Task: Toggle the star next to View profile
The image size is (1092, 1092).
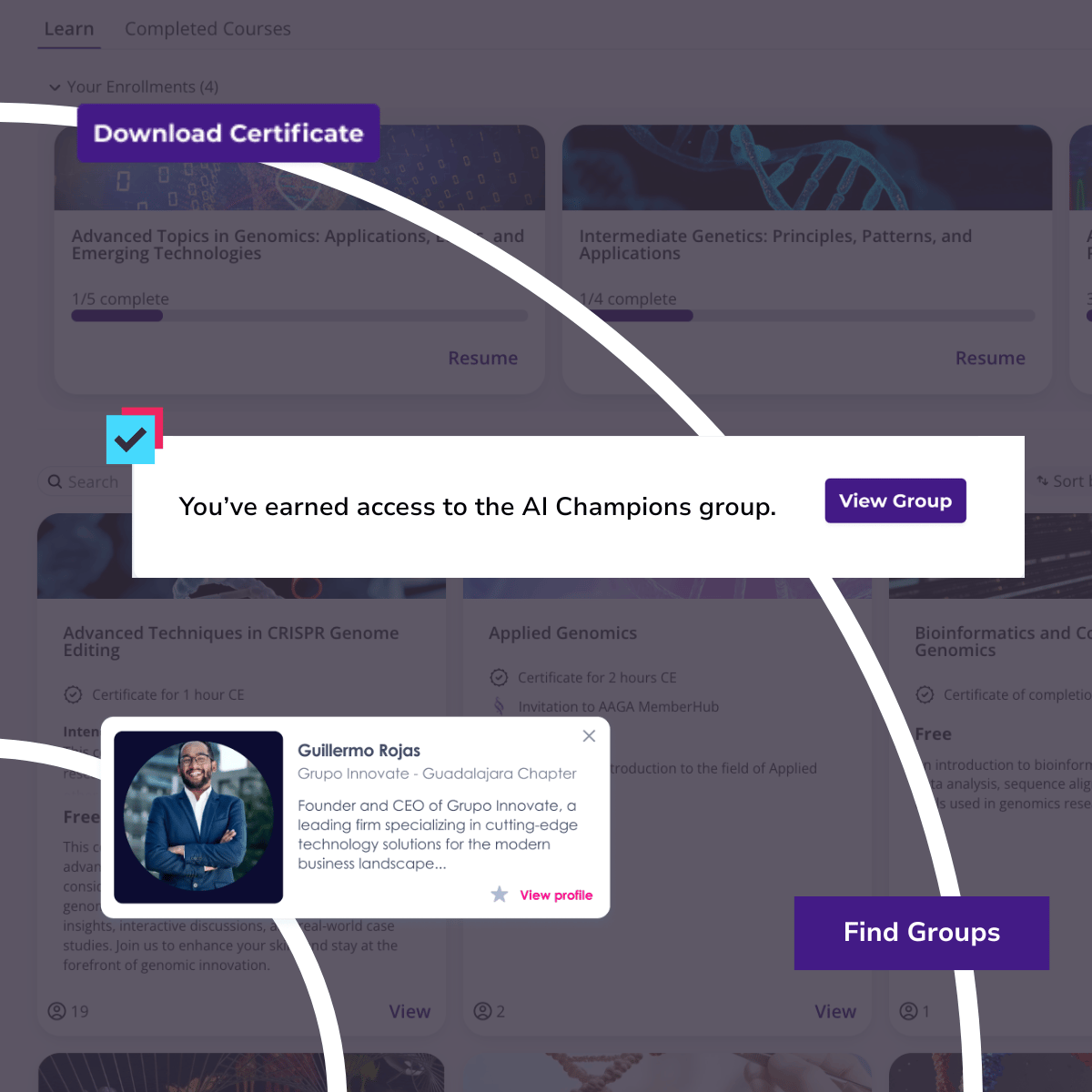Action: [500, 895]
